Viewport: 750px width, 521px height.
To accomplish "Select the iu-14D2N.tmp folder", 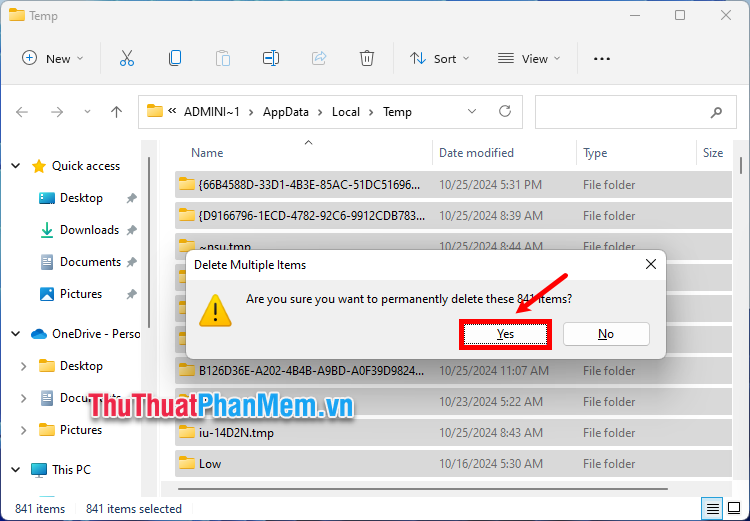I will [x=453, y=433].
